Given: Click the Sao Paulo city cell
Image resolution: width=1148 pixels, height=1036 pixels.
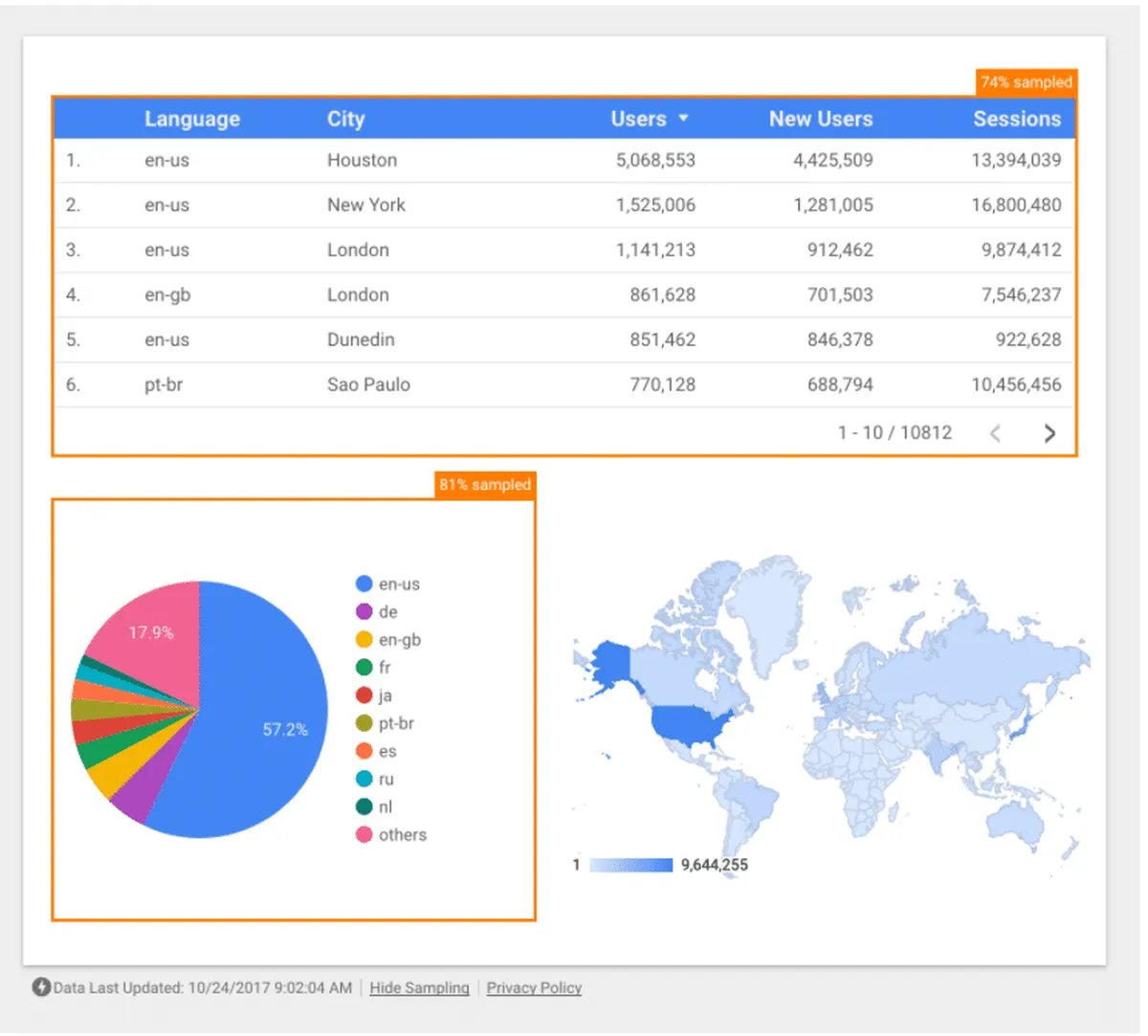Looking at the screenshot, I should 368,385.
